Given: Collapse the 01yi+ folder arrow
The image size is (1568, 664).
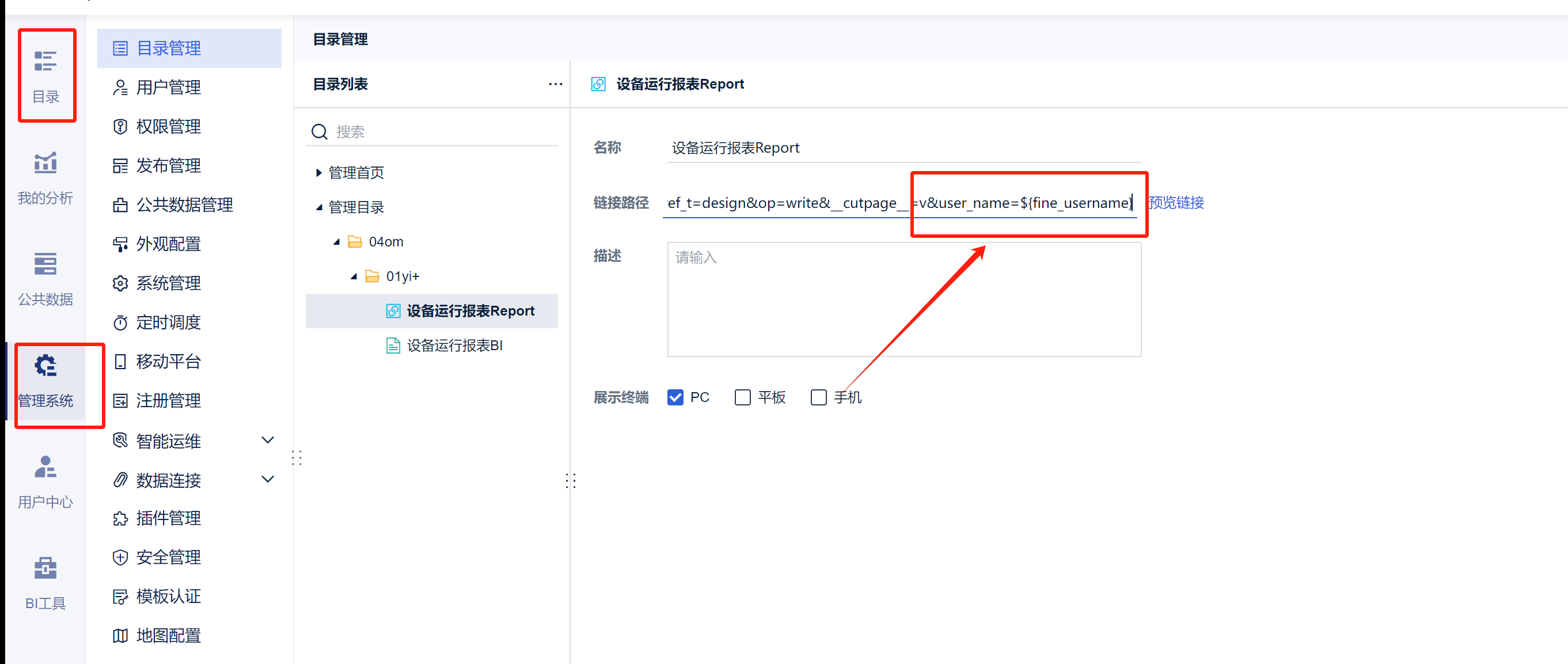Looking at the screenshot, I should coord(354,276).
